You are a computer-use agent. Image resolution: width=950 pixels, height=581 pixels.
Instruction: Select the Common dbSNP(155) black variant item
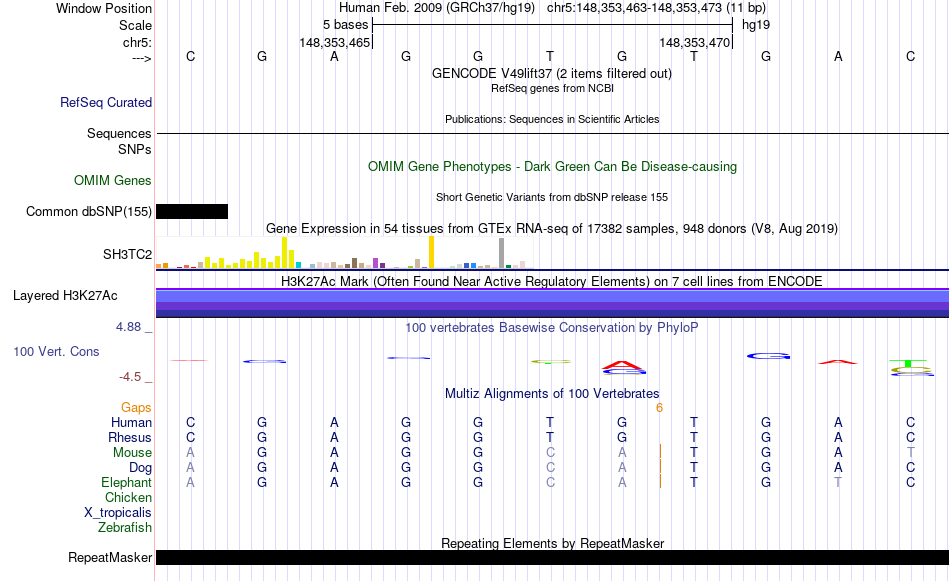[192, 211]
